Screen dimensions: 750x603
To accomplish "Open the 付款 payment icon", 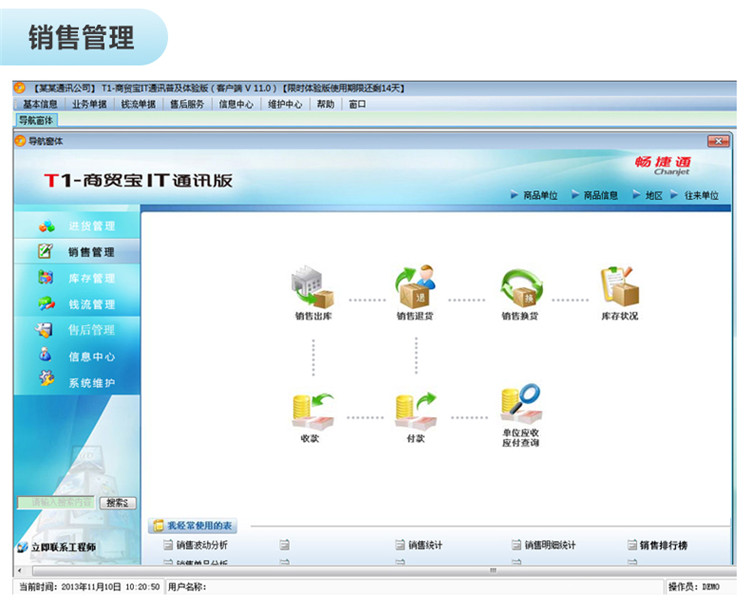I will (416, 411).
